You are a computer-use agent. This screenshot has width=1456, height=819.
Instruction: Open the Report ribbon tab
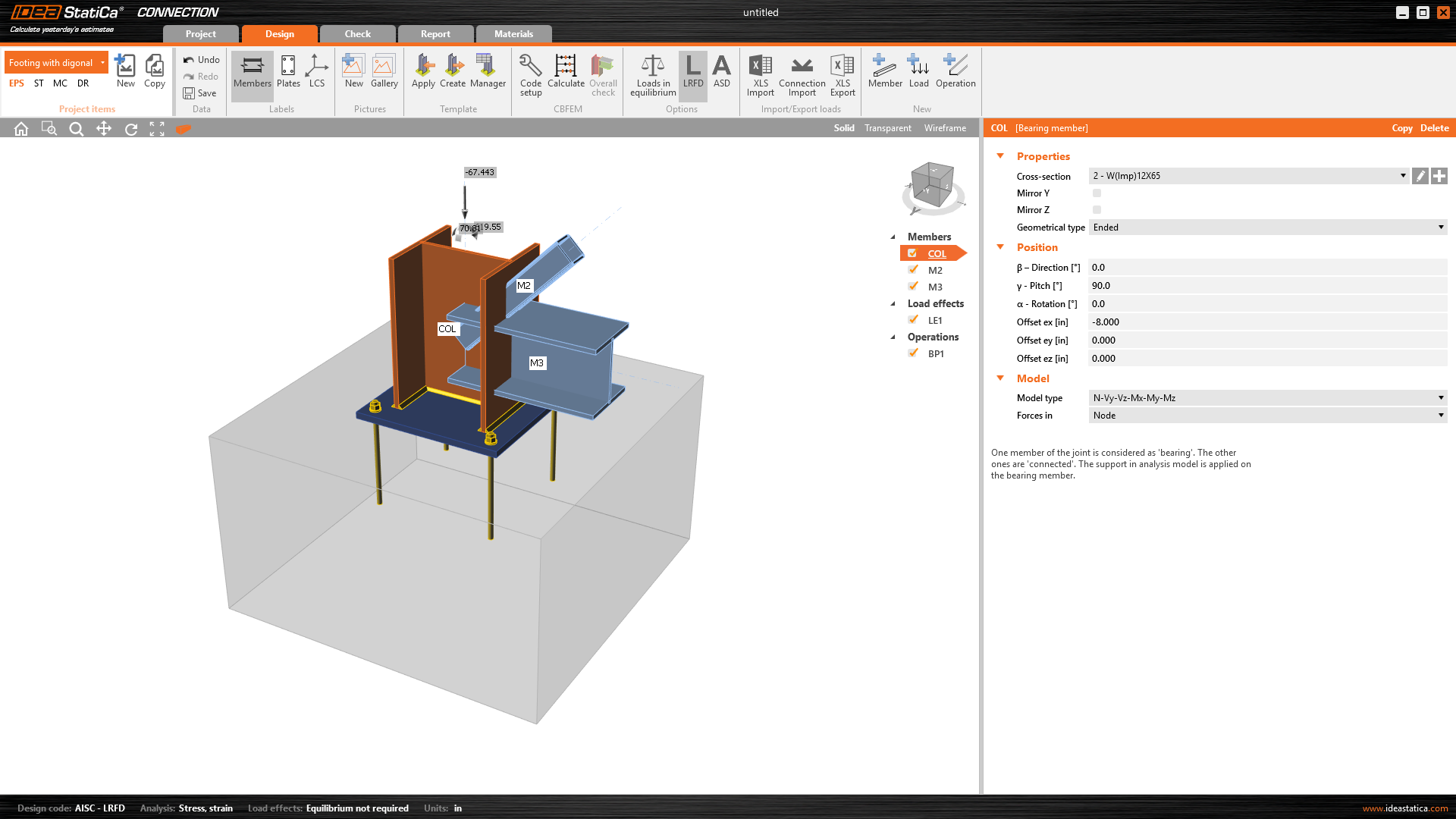435,33
